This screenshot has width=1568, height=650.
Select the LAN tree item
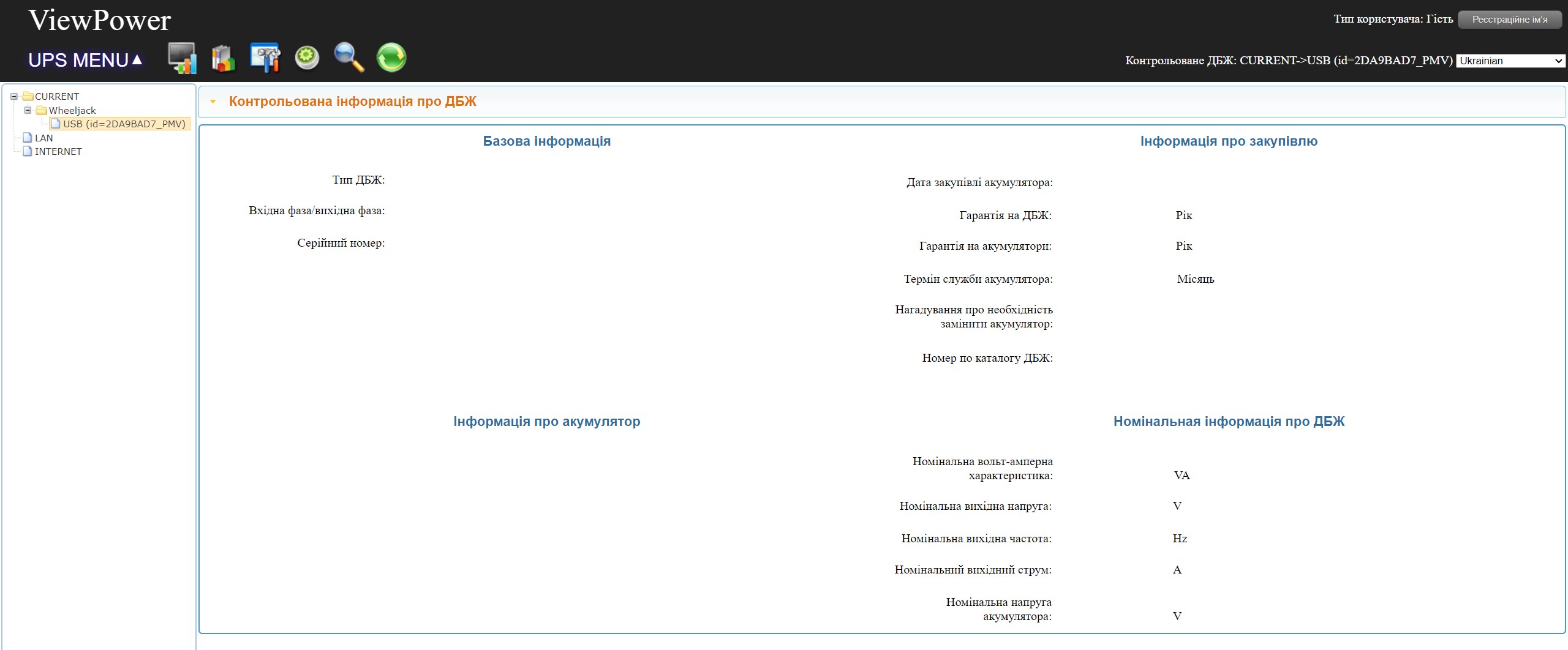coord(43,138)
